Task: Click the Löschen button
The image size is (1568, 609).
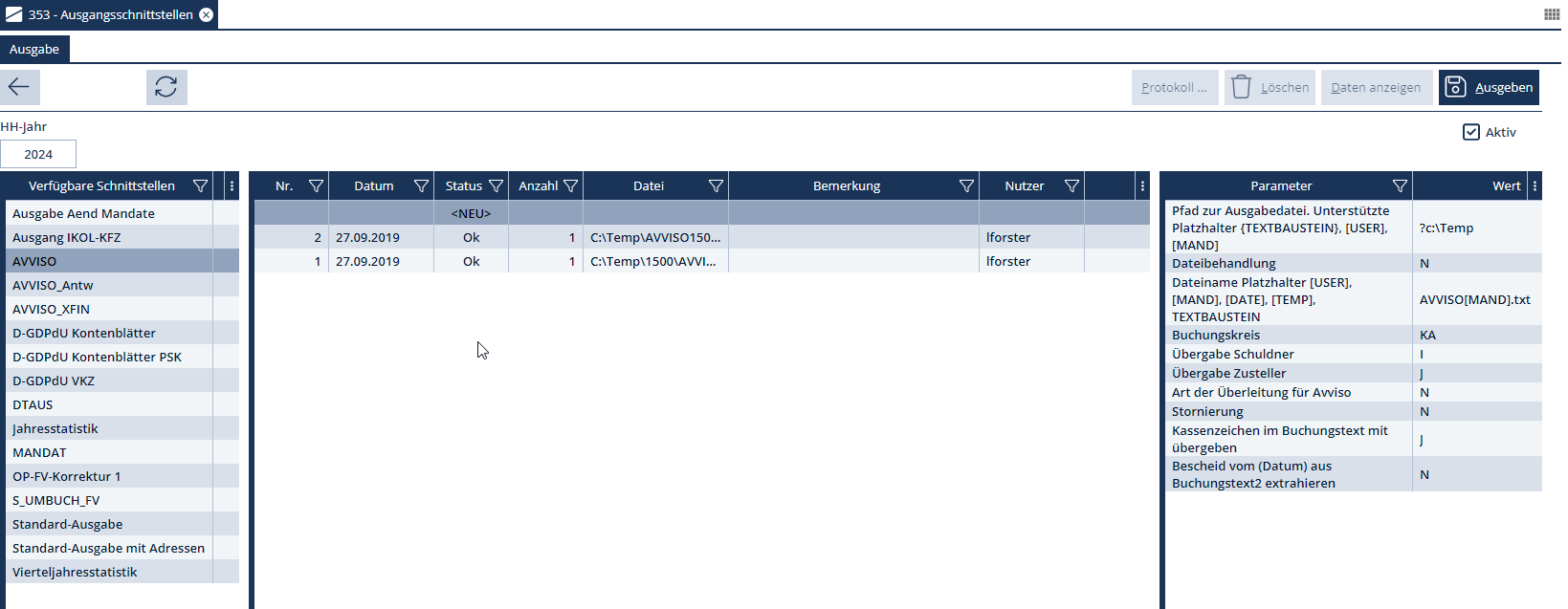Action: [1270, 87]
